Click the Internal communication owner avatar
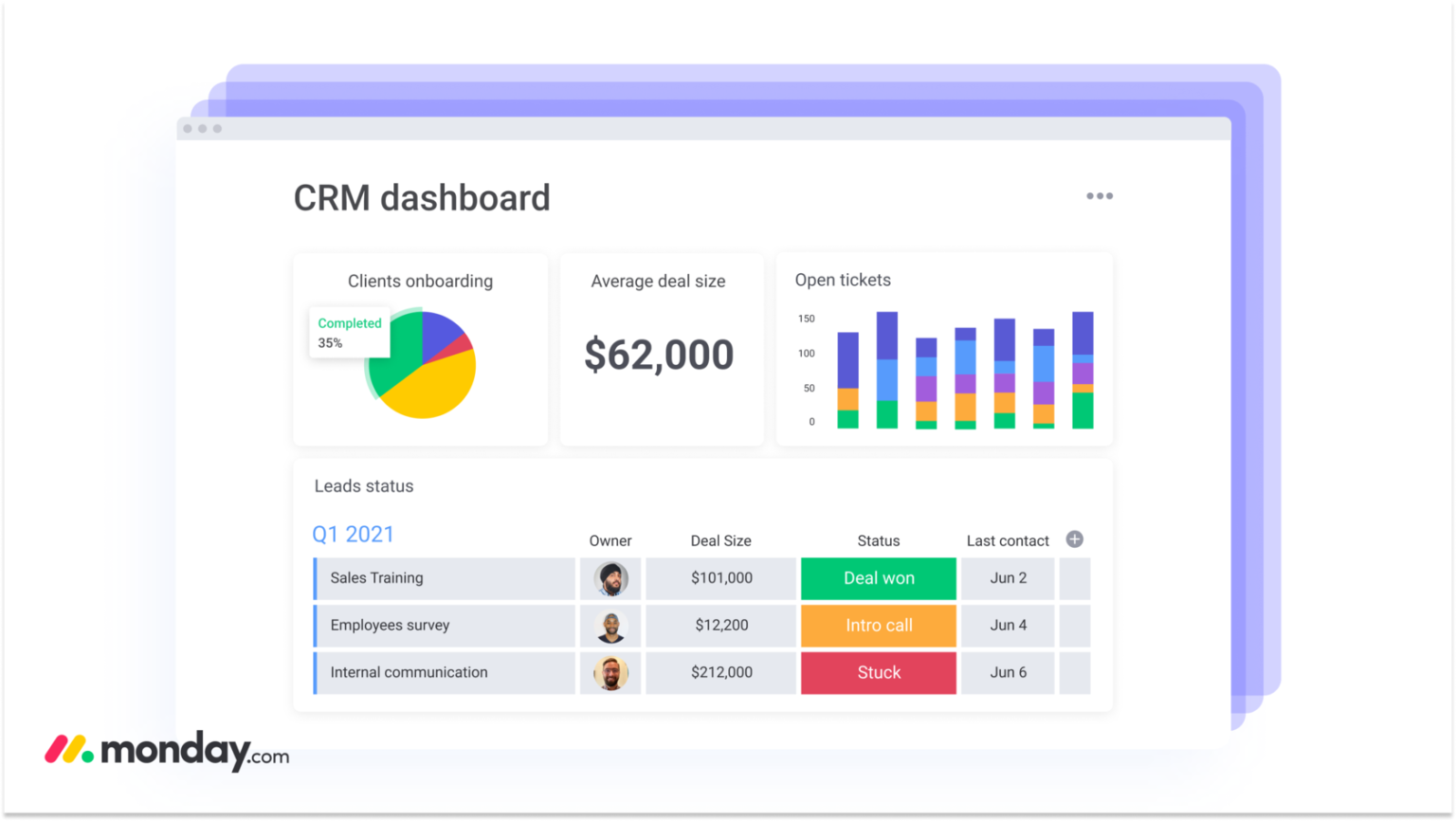 click(610, 673)
